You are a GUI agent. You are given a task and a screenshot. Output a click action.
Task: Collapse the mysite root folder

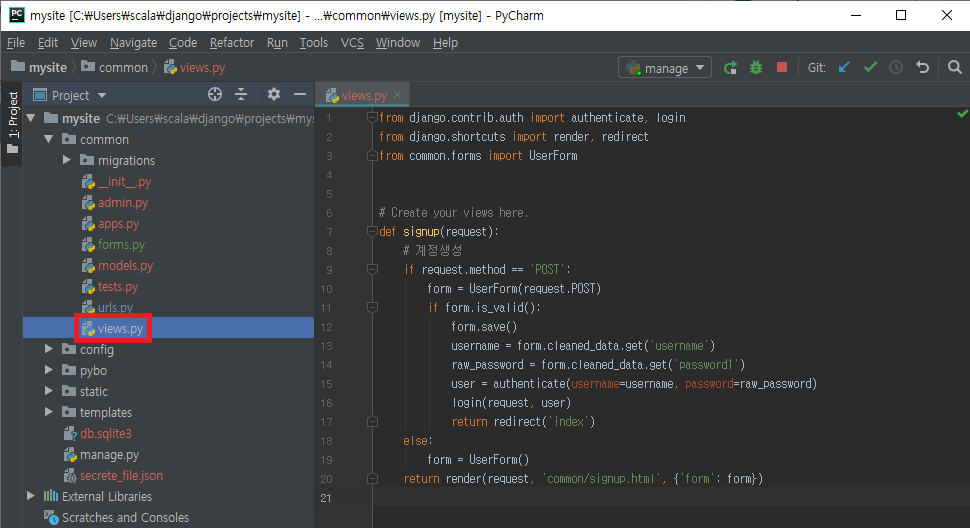(31, 117)
